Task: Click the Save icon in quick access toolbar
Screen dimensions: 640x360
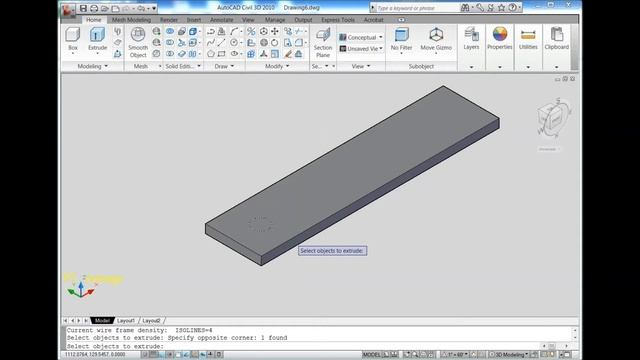Action: (83, 8)
